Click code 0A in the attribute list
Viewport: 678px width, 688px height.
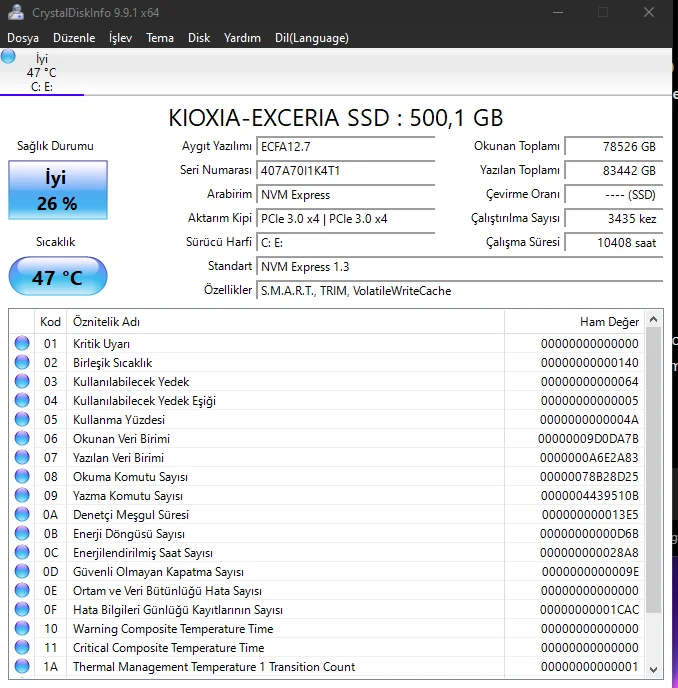tap(50, 514)
